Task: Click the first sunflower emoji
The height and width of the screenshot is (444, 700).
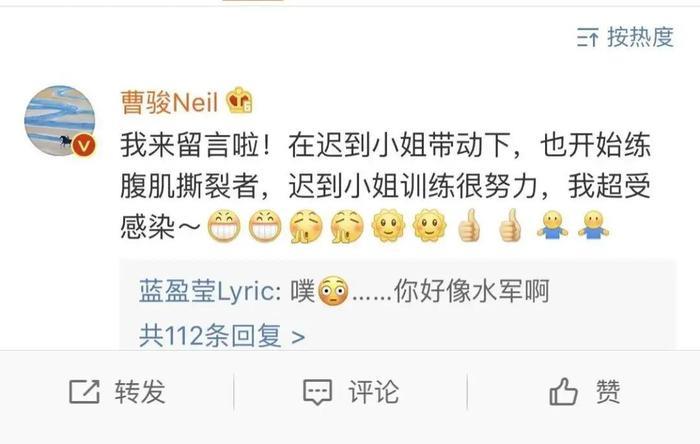Action: pos(388,225)
